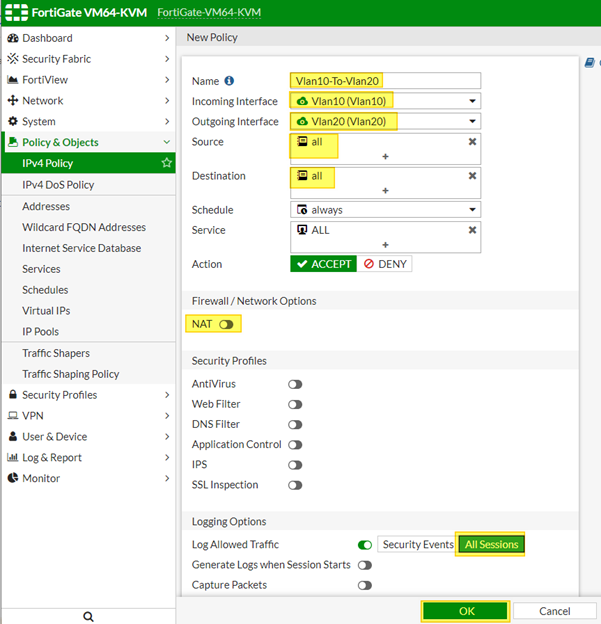This screenshot has width=601, height=624.
Task: Disable the Log Allowed Traffic toggle
Action: [365, 545]
